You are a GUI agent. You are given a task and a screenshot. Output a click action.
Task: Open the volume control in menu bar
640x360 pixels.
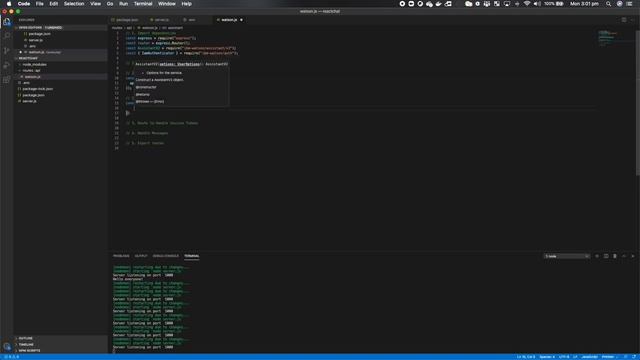(x=537, y=4)
